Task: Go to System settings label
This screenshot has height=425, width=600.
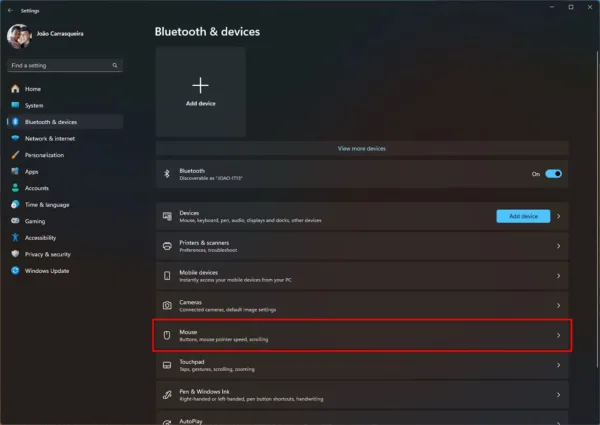Action: (x=34, y=106)
